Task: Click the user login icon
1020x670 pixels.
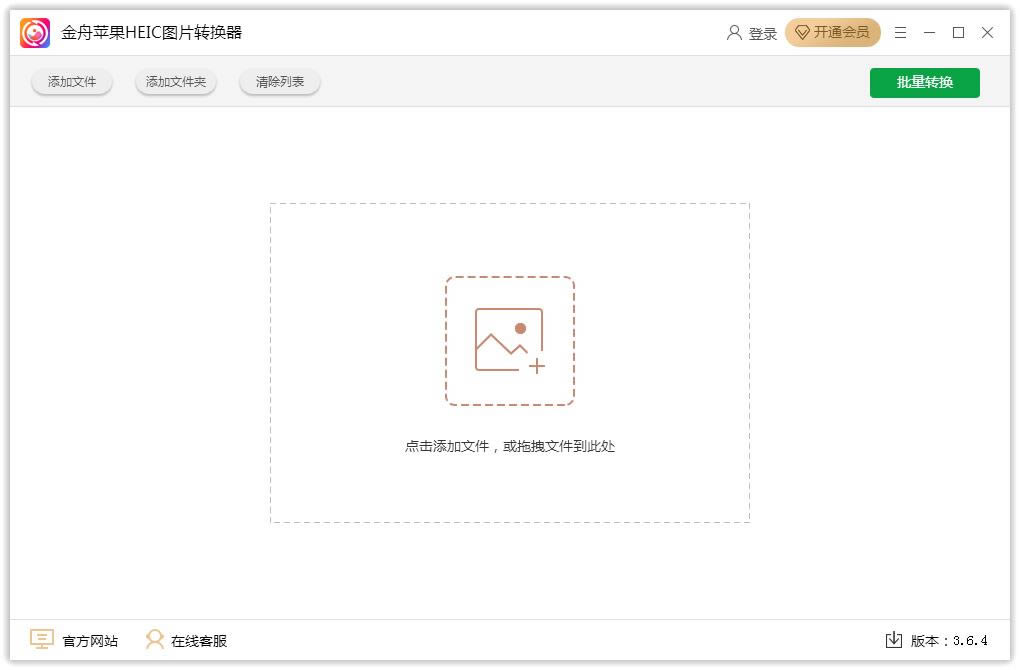Action: click(x=734, y=33)
